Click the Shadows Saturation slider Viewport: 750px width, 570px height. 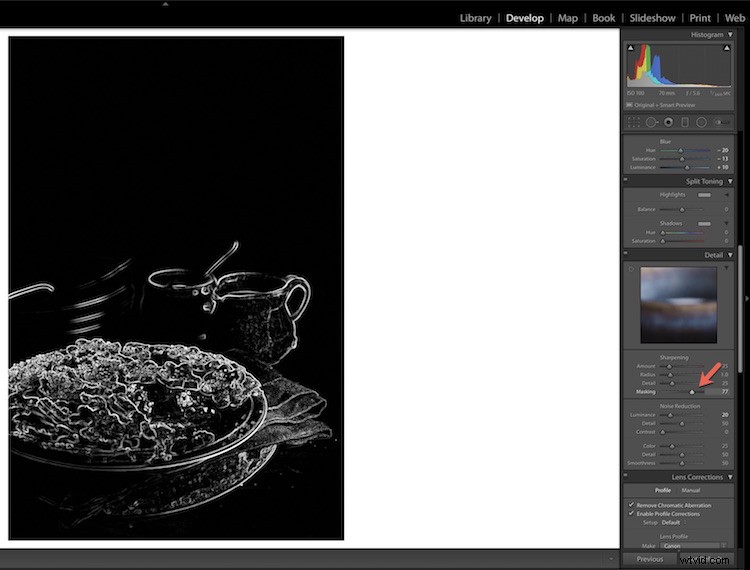[x=682, y=241]
